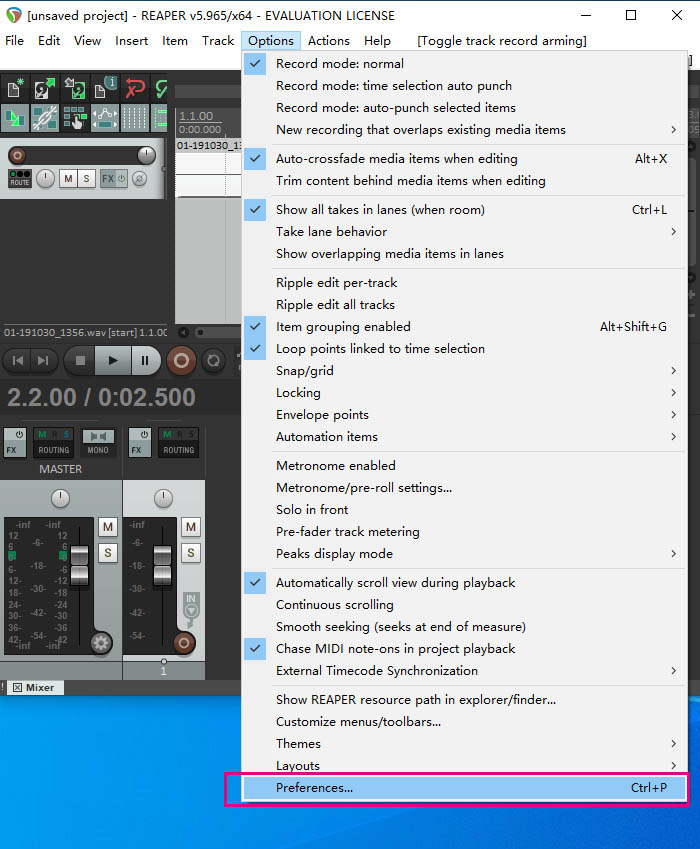Open Customize menus/toolbars...

(x=465, y=722)
